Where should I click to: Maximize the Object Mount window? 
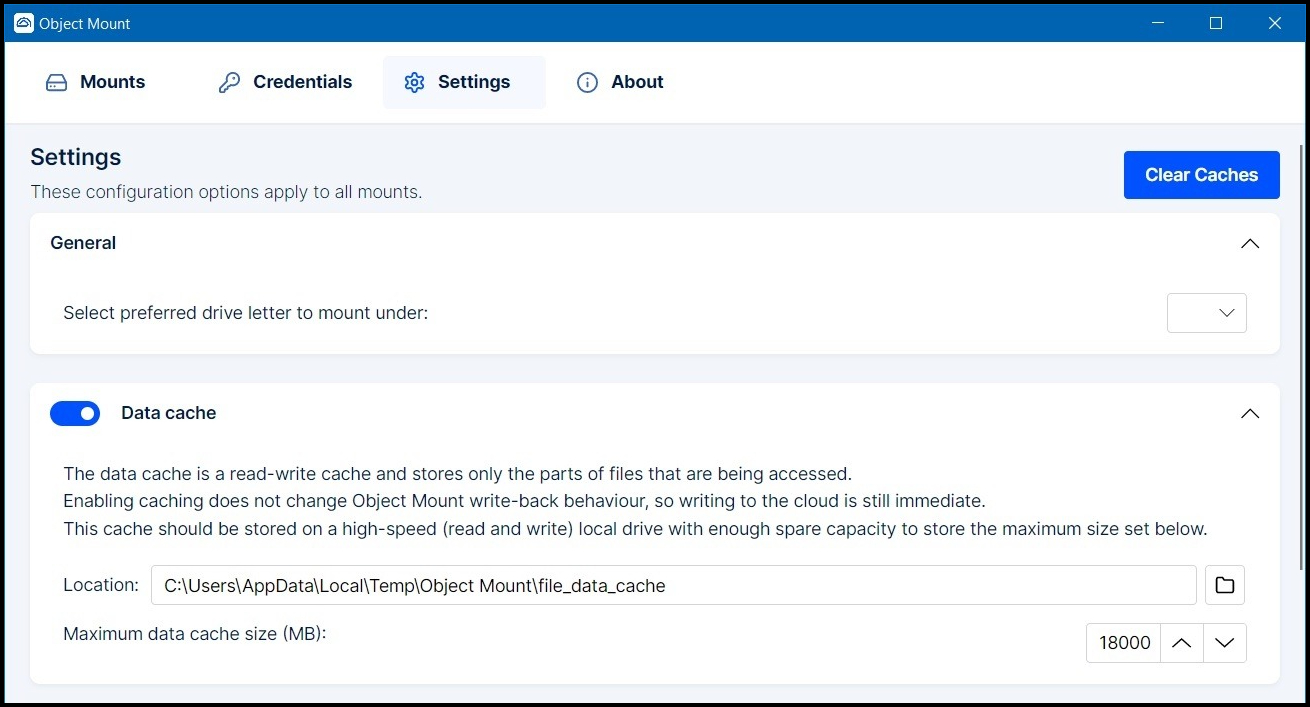pyautogui.click(x=1216, y=23)
